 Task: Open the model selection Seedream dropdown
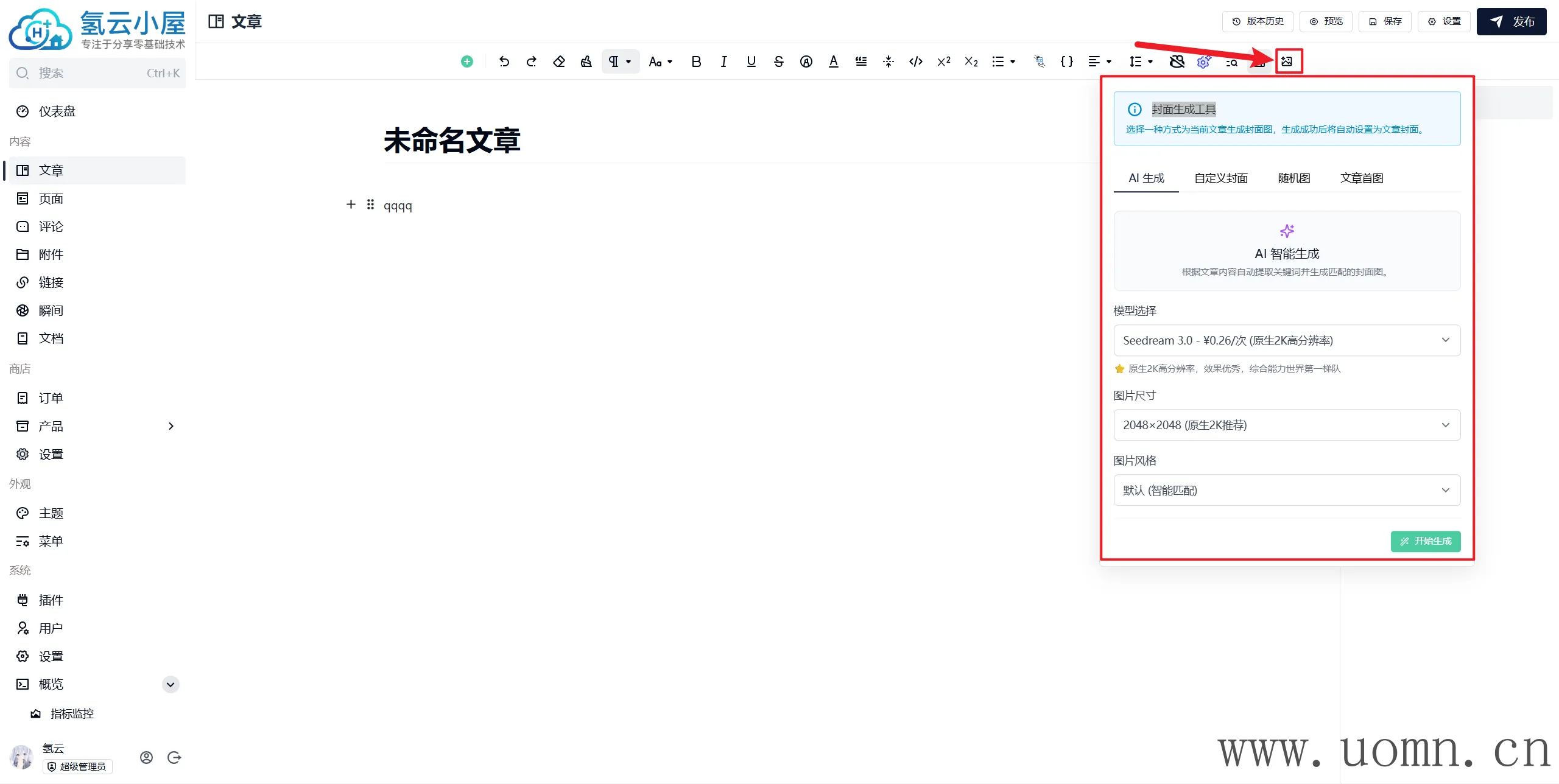pos(1286,340)
